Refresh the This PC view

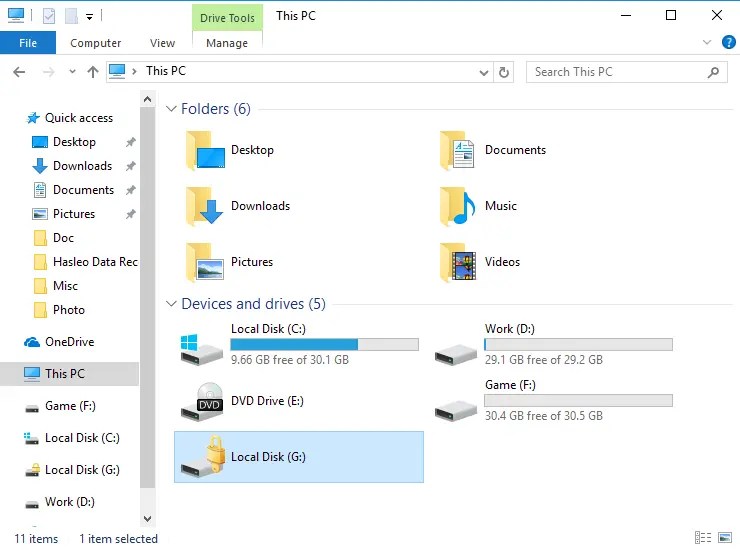504,72
